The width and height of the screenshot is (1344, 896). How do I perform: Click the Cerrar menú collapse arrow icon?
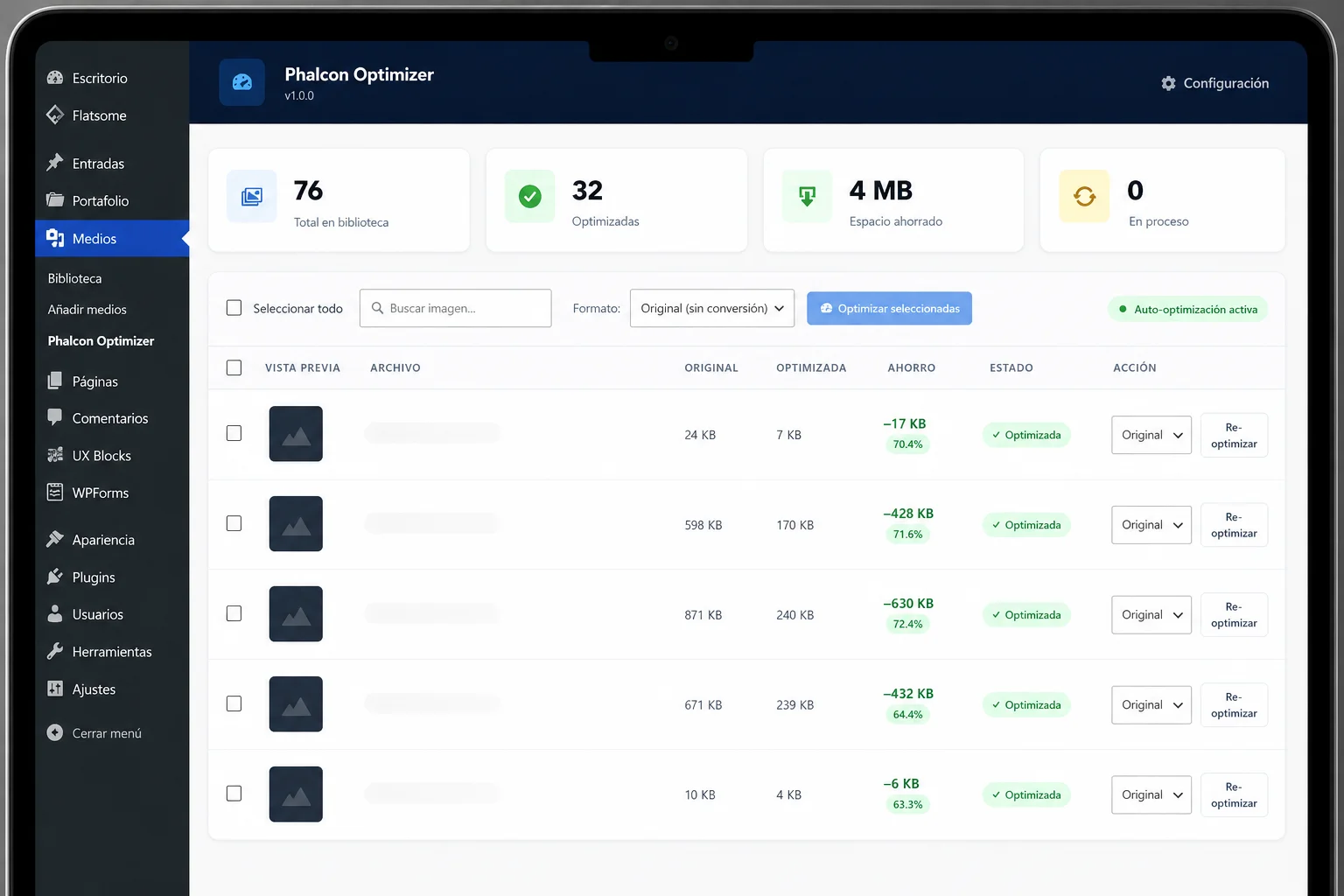[x=55, y=732]
